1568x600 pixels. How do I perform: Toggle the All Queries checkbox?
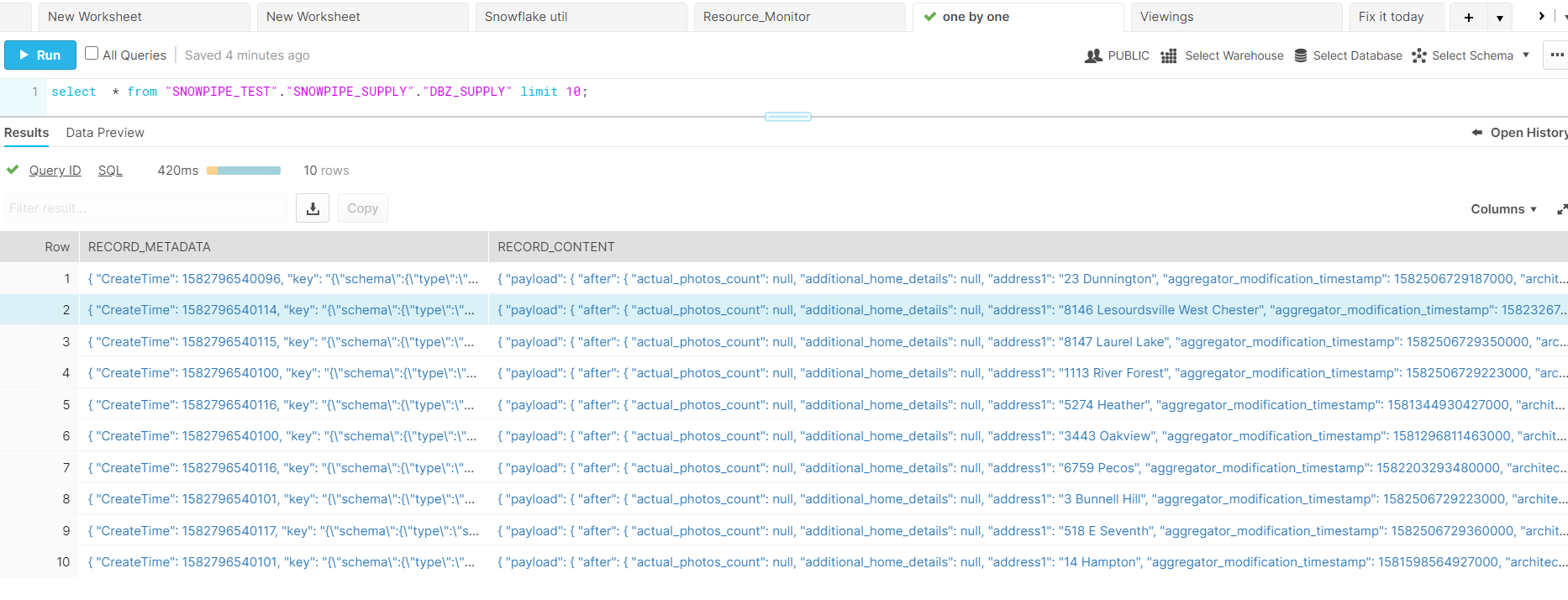click(x=92, y=54)
